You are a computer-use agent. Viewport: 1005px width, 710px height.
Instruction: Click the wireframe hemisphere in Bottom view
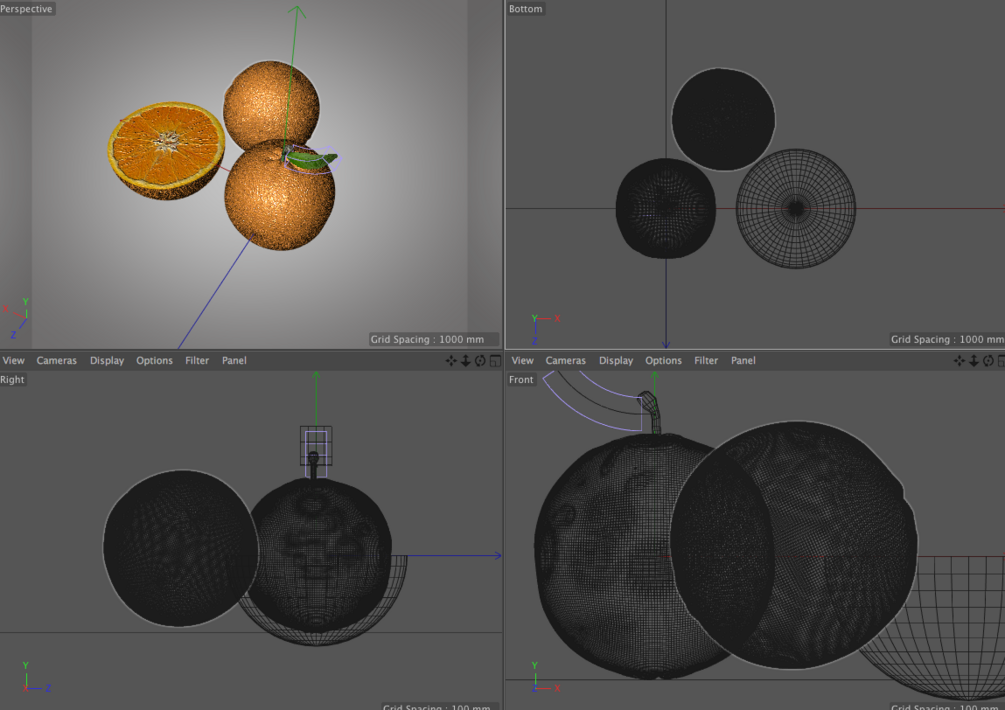click(796, 209)
